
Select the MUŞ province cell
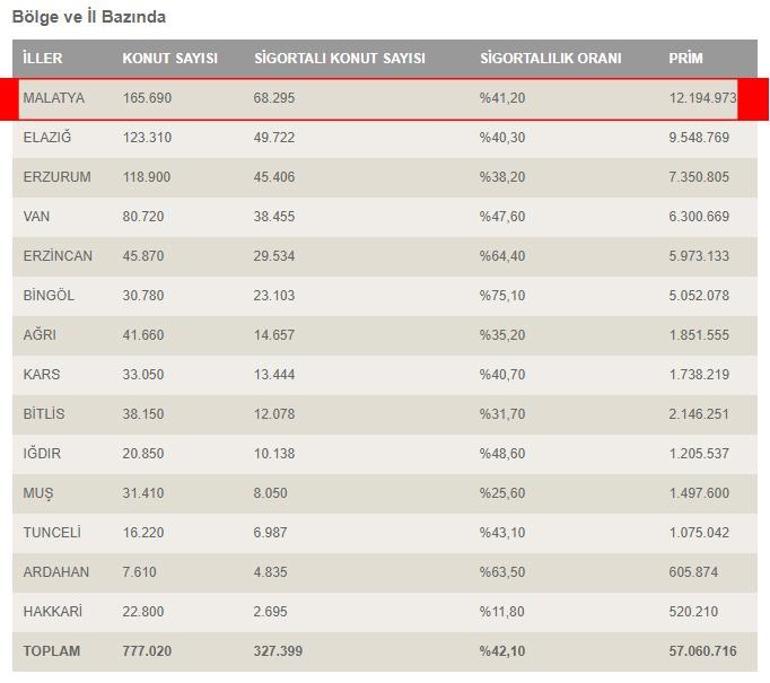click(38, 493)
